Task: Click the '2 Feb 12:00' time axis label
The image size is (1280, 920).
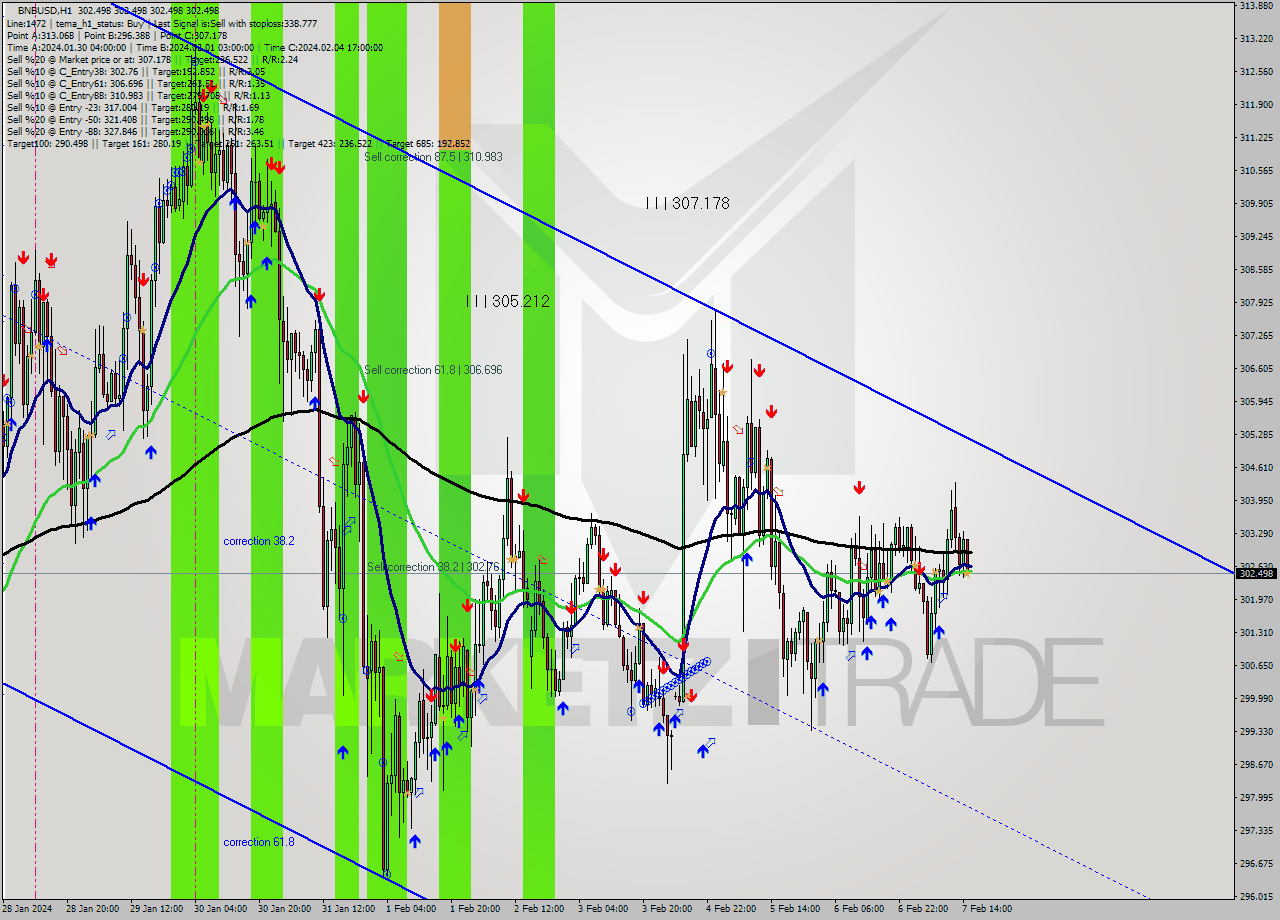Action: point(539,909)
